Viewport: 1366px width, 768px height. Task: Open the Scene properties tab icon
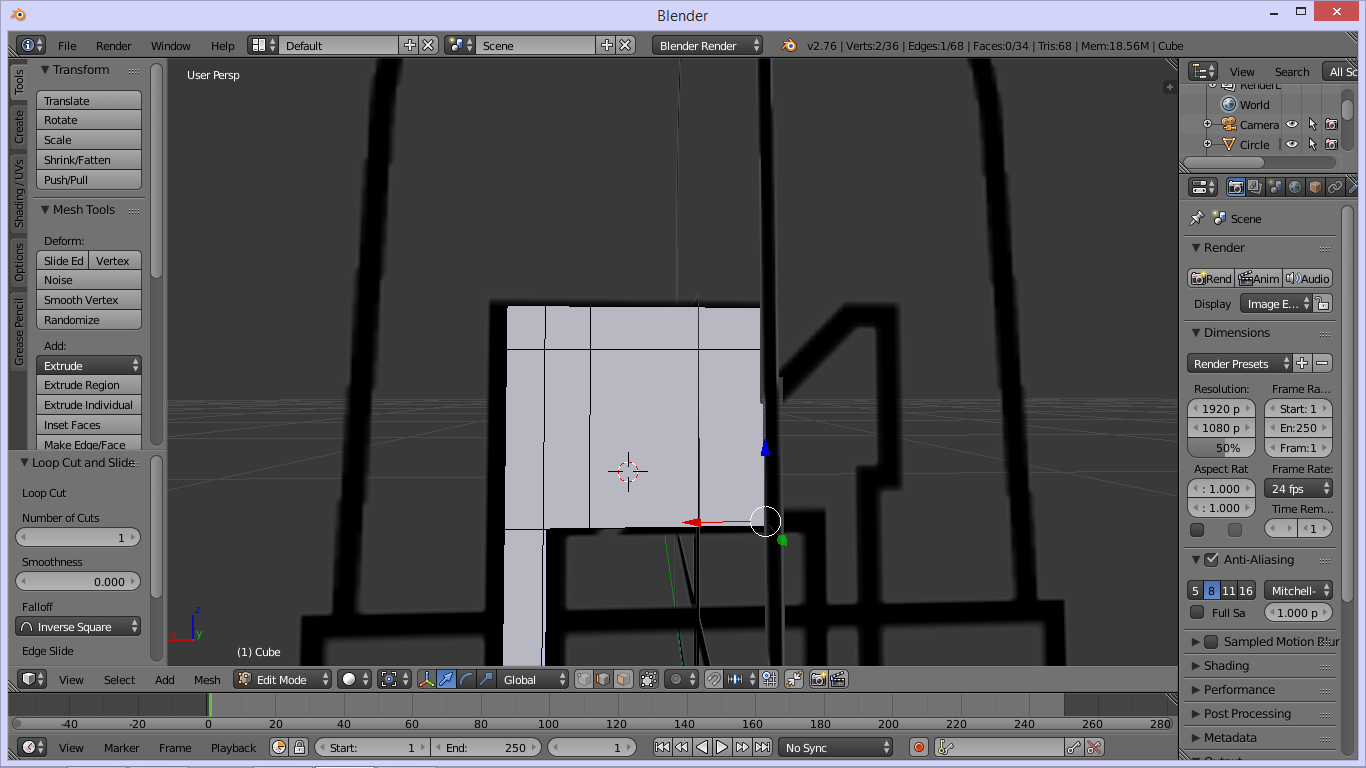[x=1275, y=187]
